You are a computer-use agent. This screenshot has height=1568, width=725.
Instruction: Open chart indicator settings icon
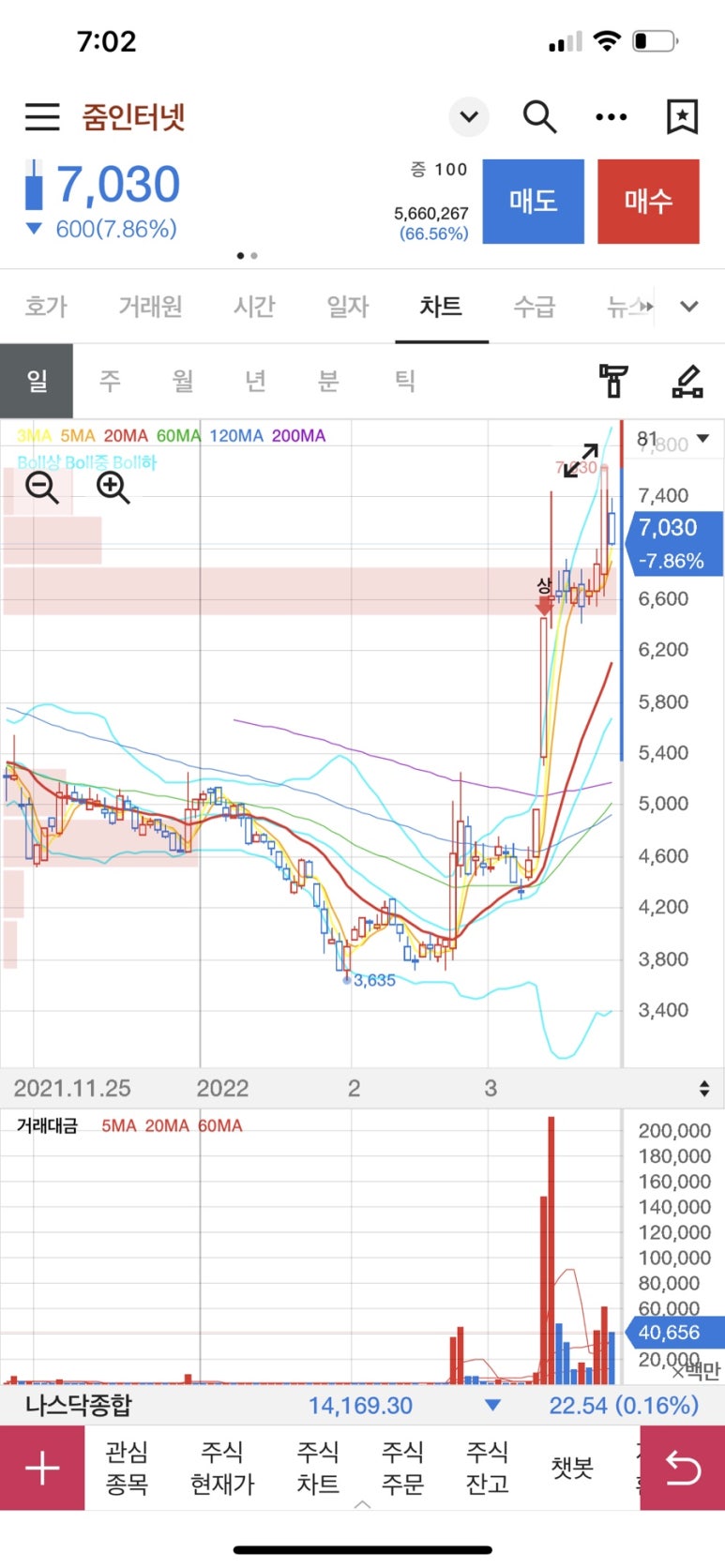tap(613, 381)
